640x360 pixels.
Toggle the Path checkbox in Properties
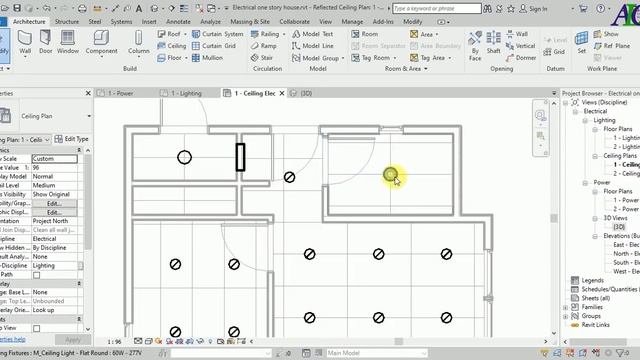pyautogui.click(x=37, y=275)
